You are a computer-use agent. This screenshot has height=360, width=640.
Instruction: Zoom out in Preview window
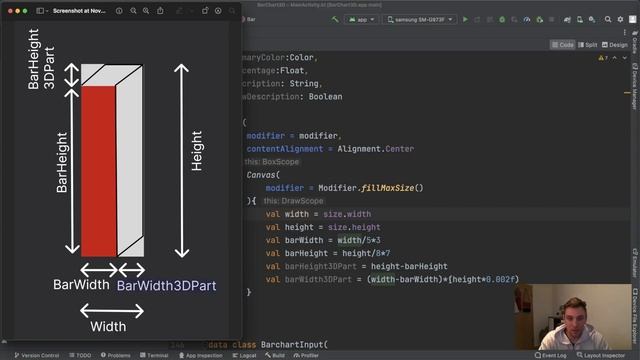point(133,11)
